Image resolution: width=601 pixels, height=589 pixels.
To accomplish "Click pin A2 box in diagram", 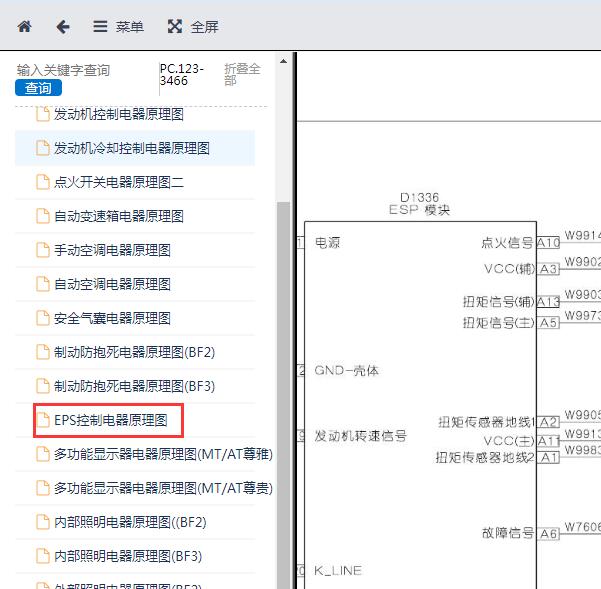I will pyautogui.click(x=548, y=422).
